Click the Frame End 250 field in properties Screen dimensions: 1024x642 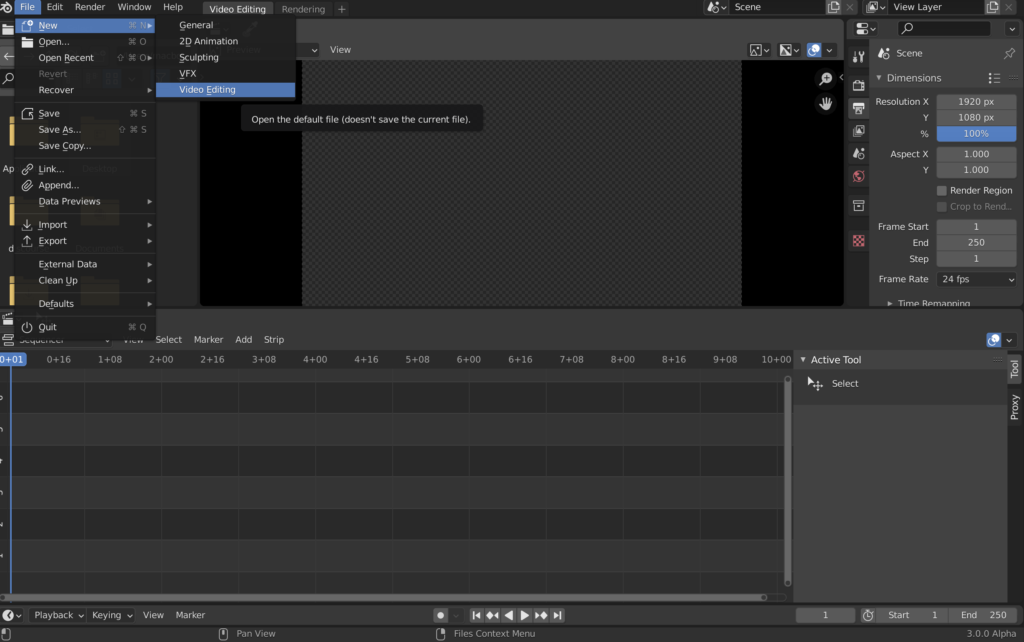click(976, 242)
